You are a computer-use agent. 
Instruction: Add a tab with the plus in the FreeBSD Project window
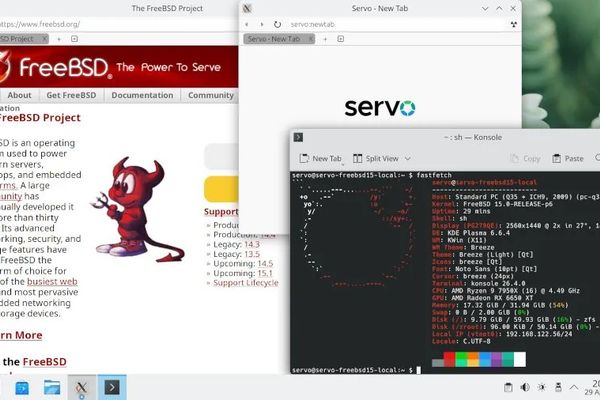(59, 39)
